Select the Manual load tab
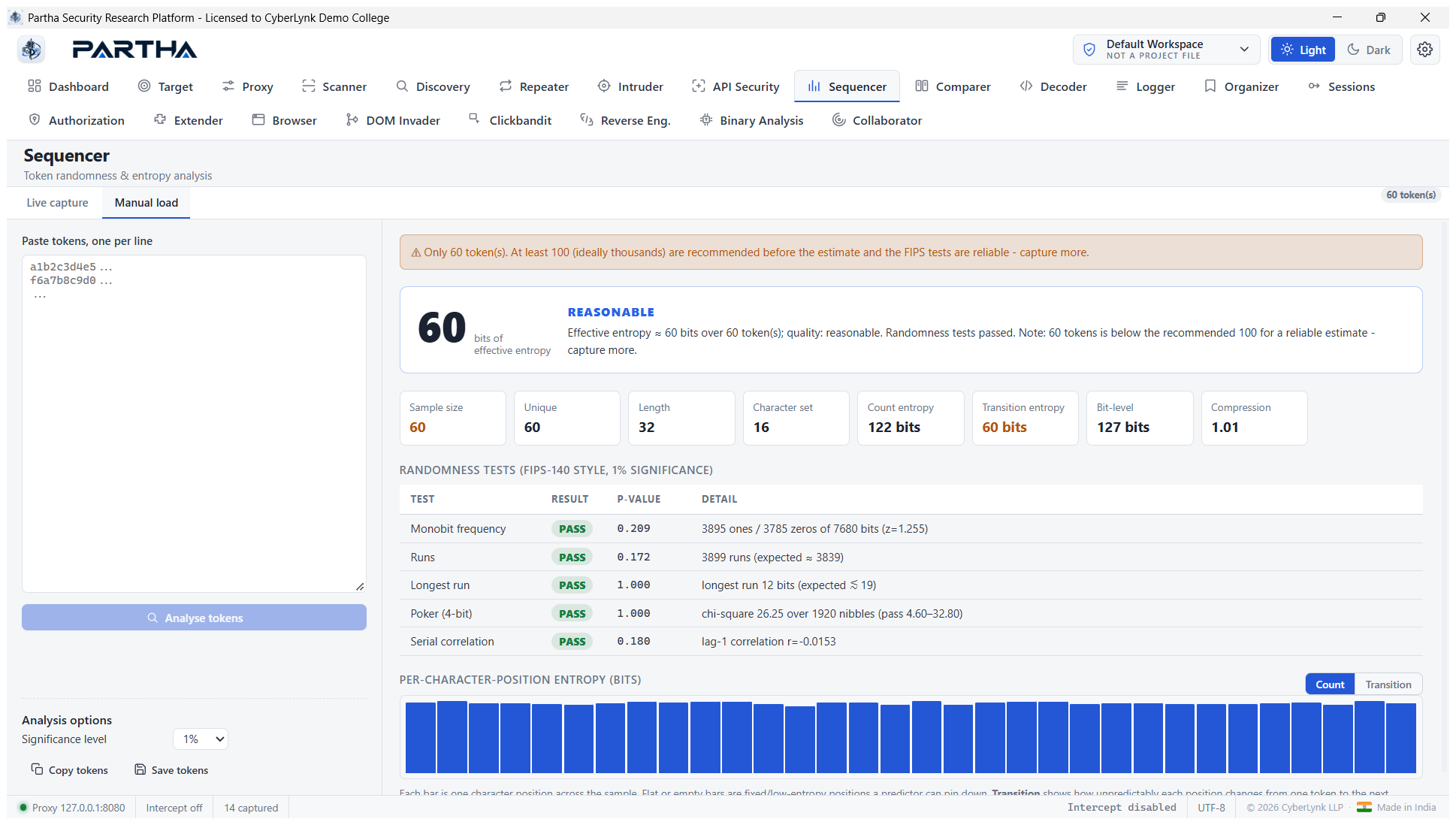This screenshot has height=825, width=1456. click(147, 203)
